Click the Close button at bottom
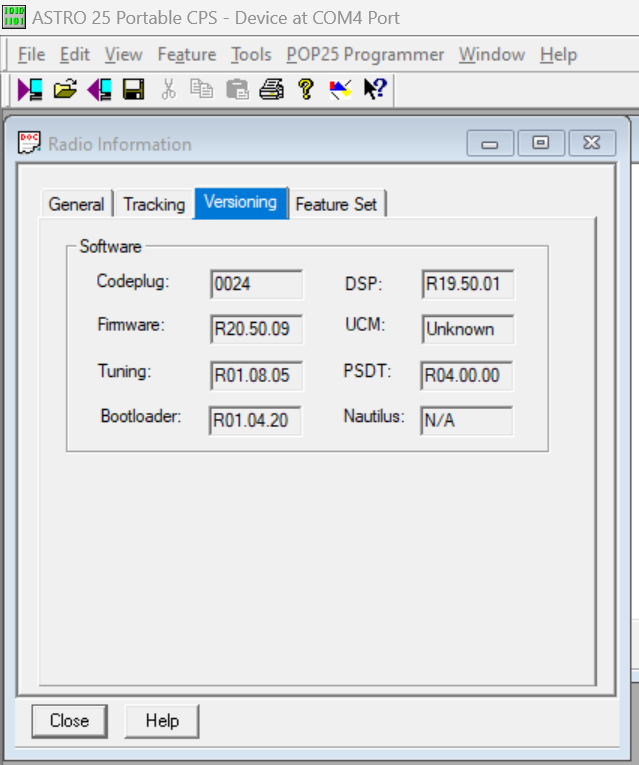The image size is (639, 765). point(69,721)
